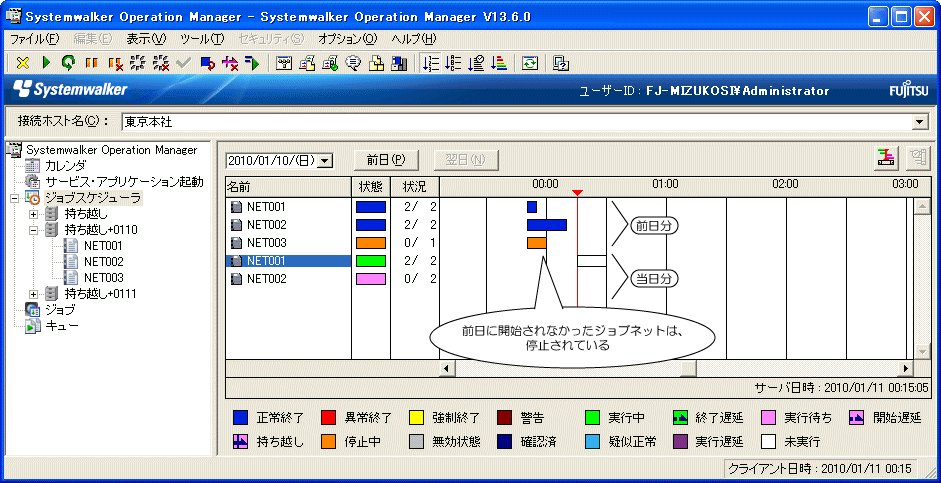Click the greyed 編集(E) menu
941x483 pixels.
92,39
